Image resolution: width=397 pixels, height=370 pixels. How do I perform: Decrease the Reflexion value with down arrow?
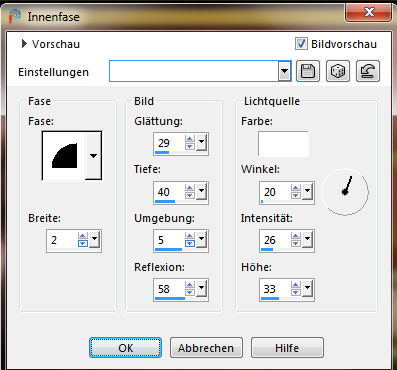[x=190, y=293]
